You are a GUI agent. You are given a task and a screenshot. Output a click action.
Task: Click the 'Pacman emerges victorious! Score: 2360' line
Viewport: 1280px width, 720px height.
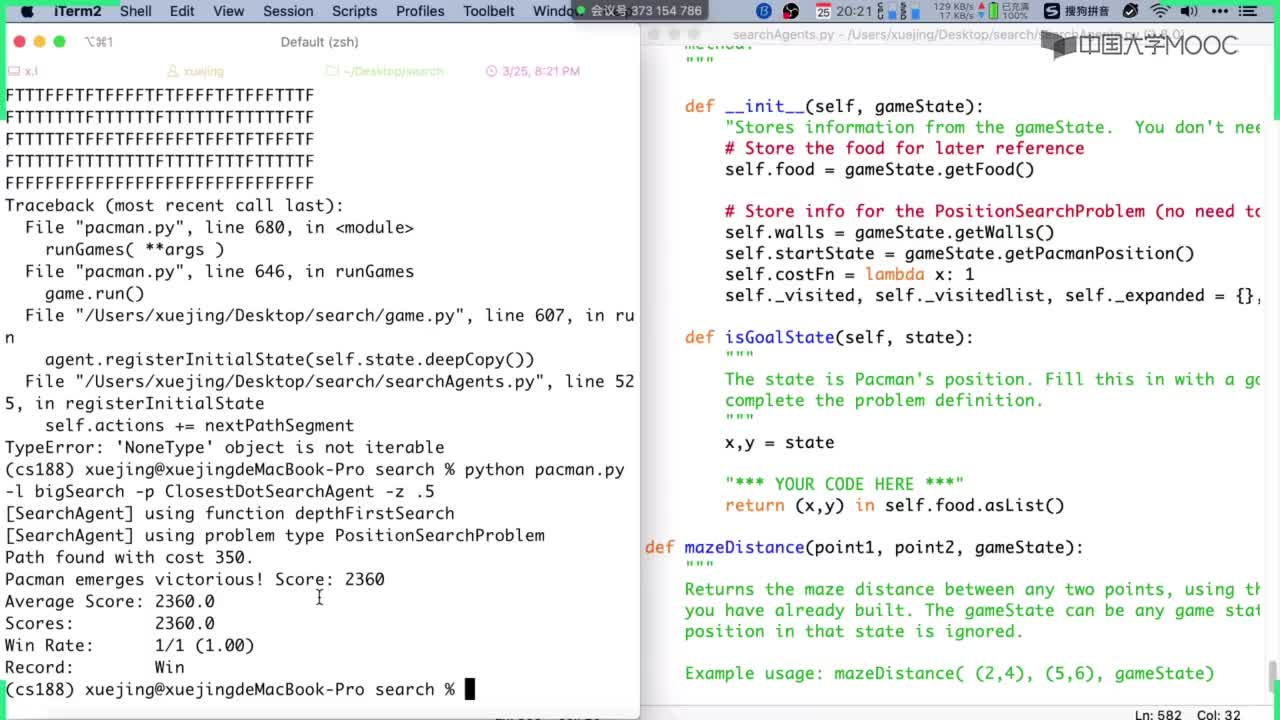point(194,579)
